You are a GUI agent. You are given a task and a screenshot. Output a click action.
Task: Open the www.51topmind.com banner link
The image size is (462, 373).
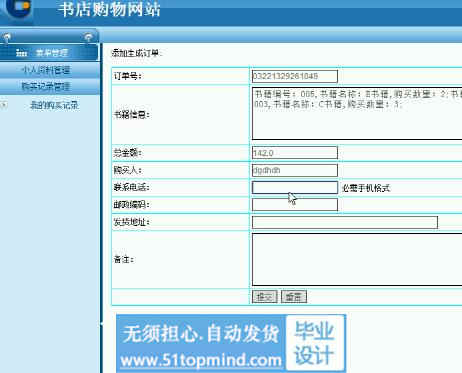[201, 361]
